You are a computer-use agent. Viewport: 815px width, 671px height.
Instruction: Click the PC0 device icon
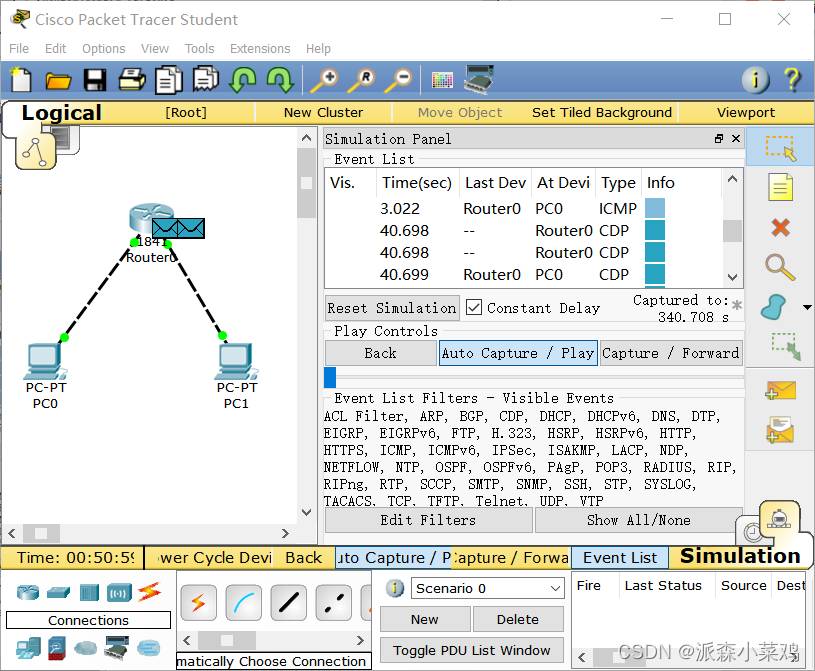45,361
